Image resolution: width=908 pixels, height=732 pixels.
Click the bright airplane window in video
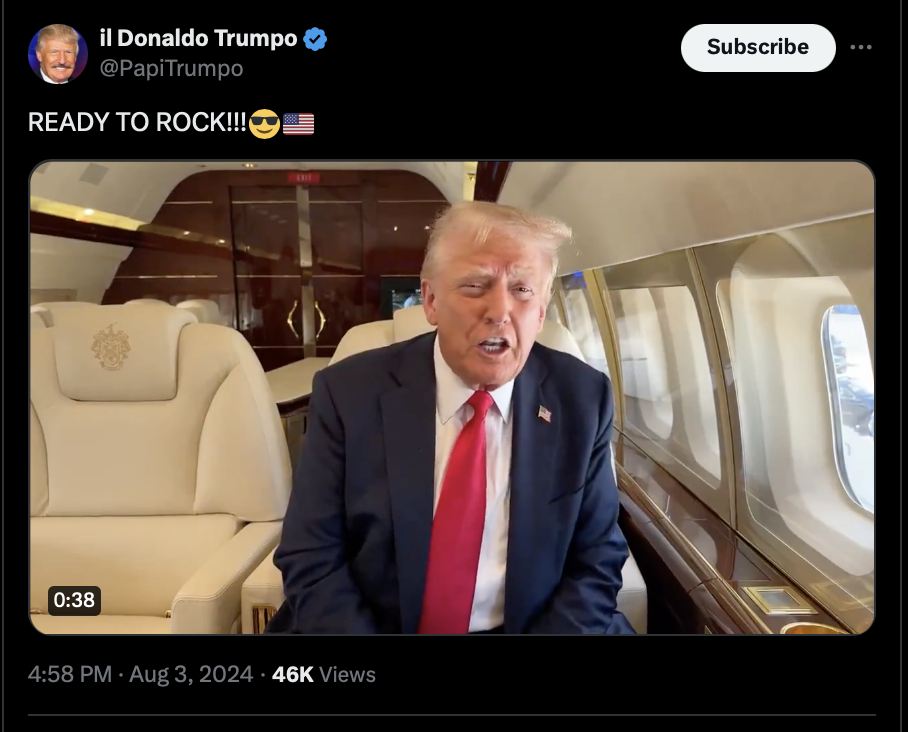click(x=849, y=405)
